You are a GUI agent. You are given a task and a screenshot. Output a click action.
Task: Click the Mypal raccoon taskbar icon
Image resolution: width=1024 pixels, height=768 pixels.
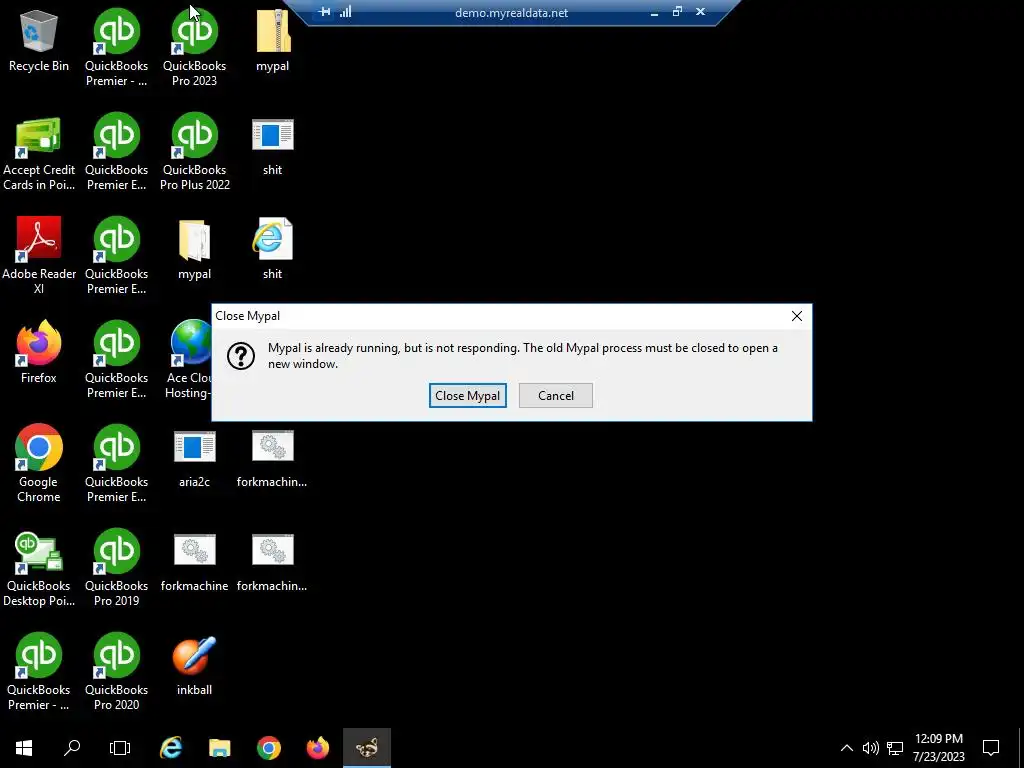[367, 748]
